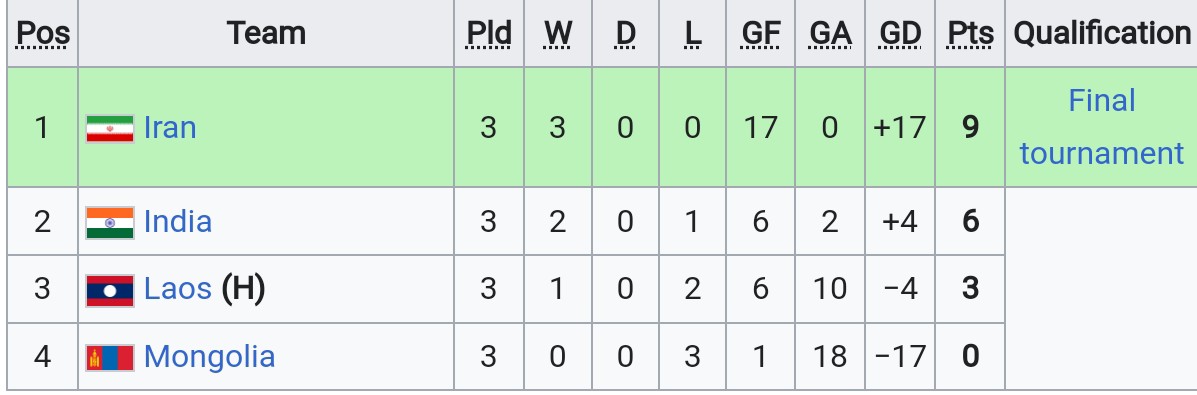The image size is (1197, 395).
Task: Follow the Final tournament qualification link
Action: tap(1102, 127)
